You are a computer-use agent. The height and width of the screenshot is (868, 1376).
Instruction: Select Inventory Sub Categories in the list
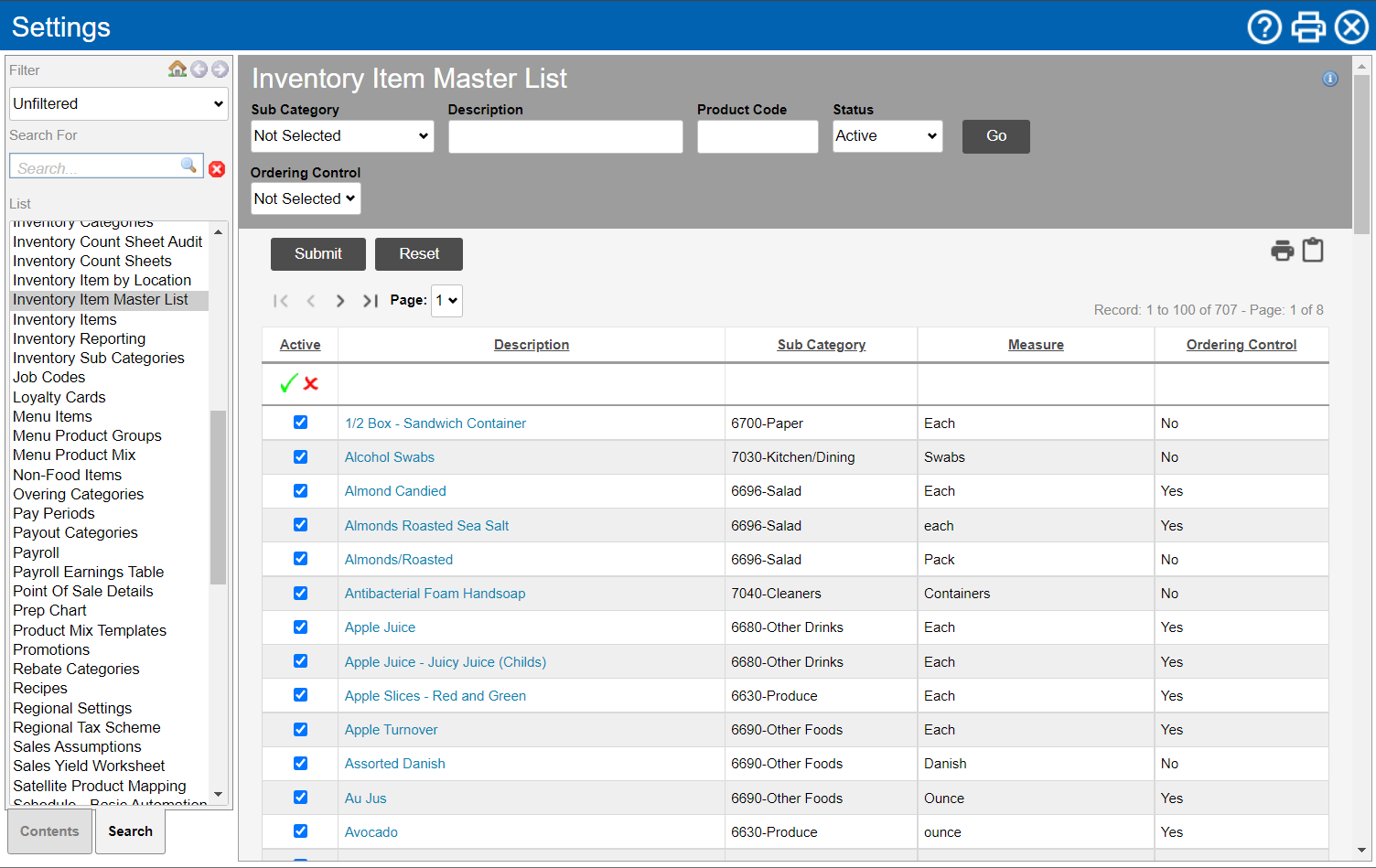(x=99, y=359)
